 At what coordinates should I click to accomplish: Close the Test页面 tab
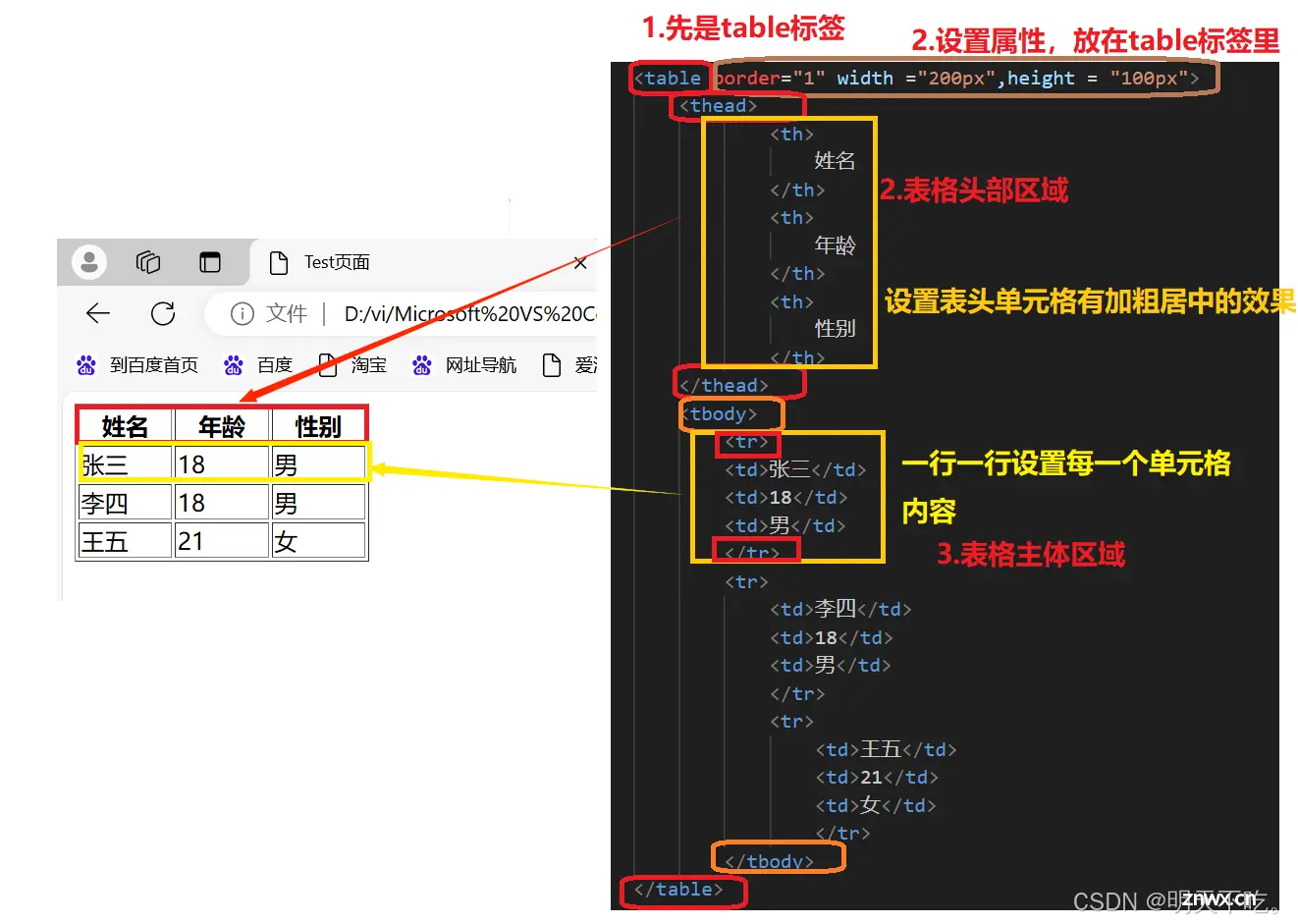point(580,263)
